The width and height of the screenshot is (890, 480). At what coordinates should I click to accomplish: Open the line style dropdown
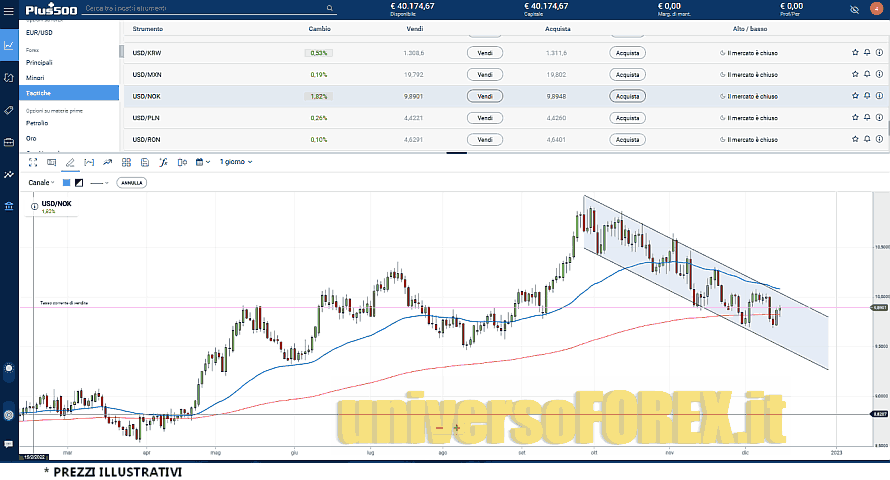(100, 183)
